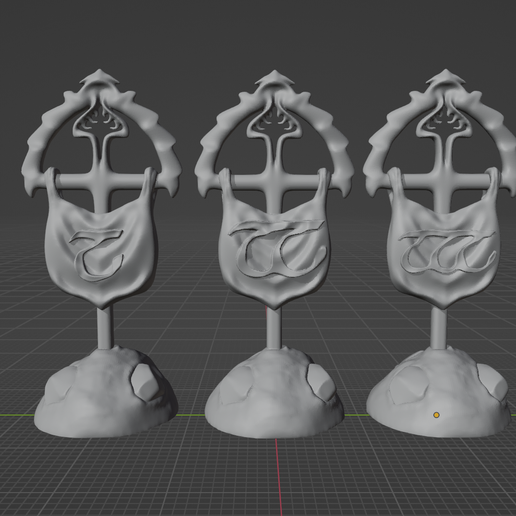Click the red axis line on the grid floor
The height and width of the screenshot is (516, 516).
point(279,477)
